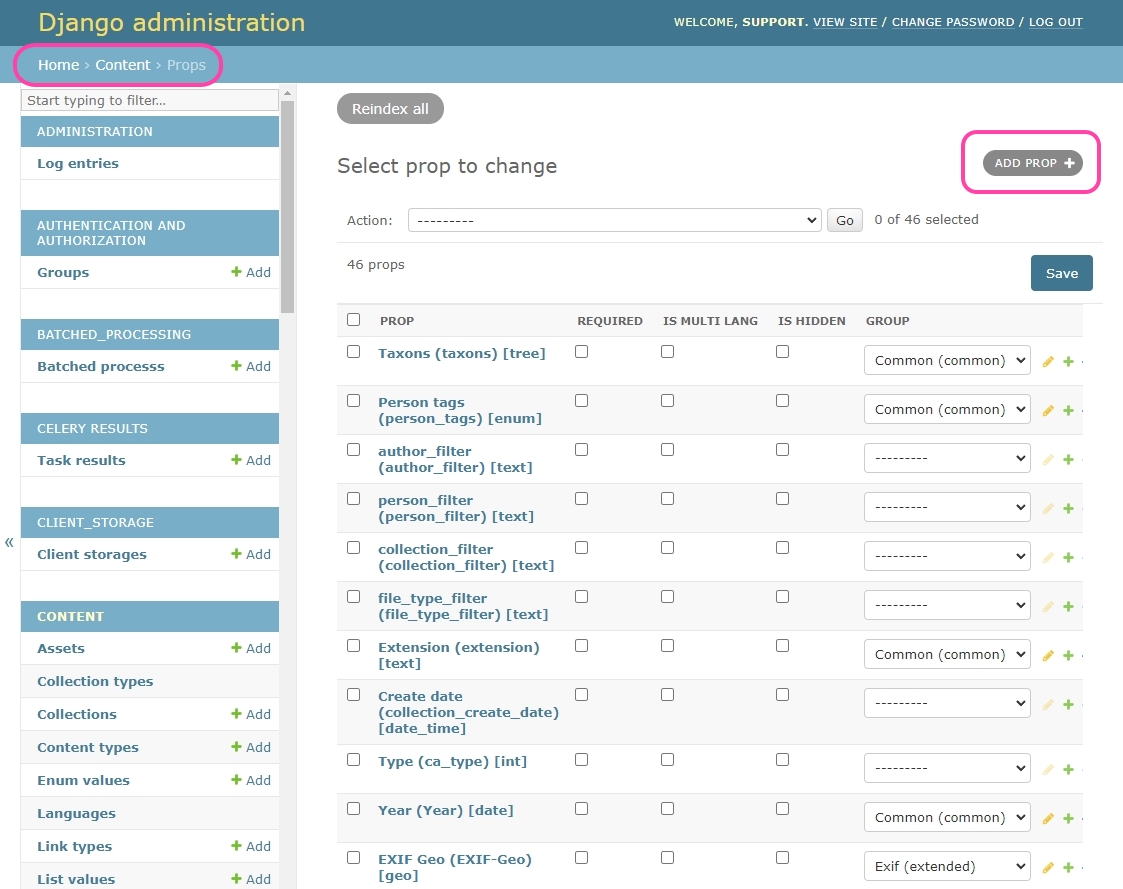Open the Action dropdown

(614, 220)
